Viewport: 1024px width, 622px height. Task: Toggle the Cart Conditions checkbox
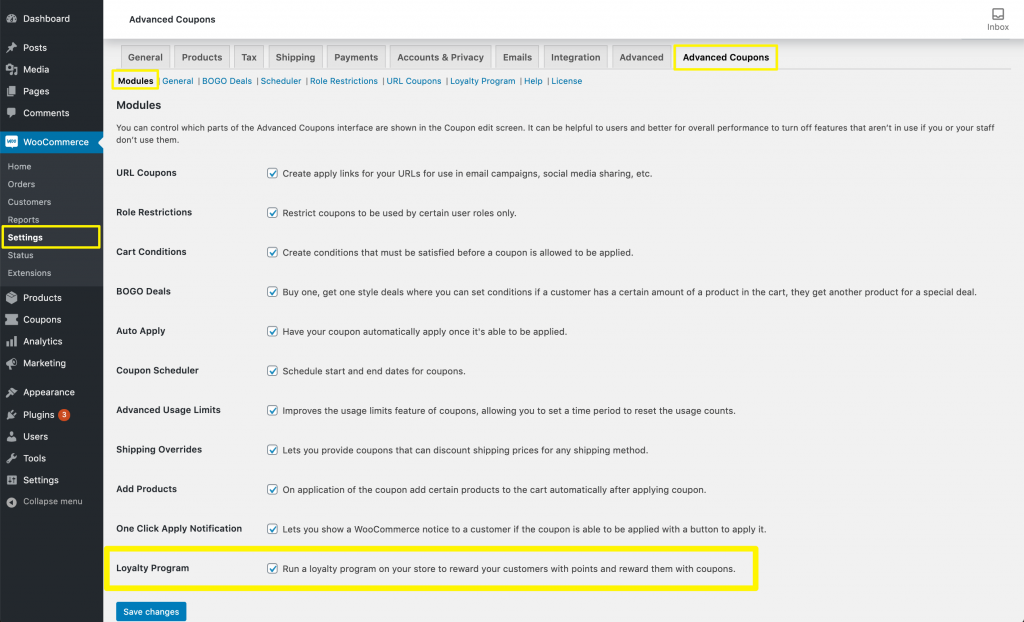[x=272, y=252]
